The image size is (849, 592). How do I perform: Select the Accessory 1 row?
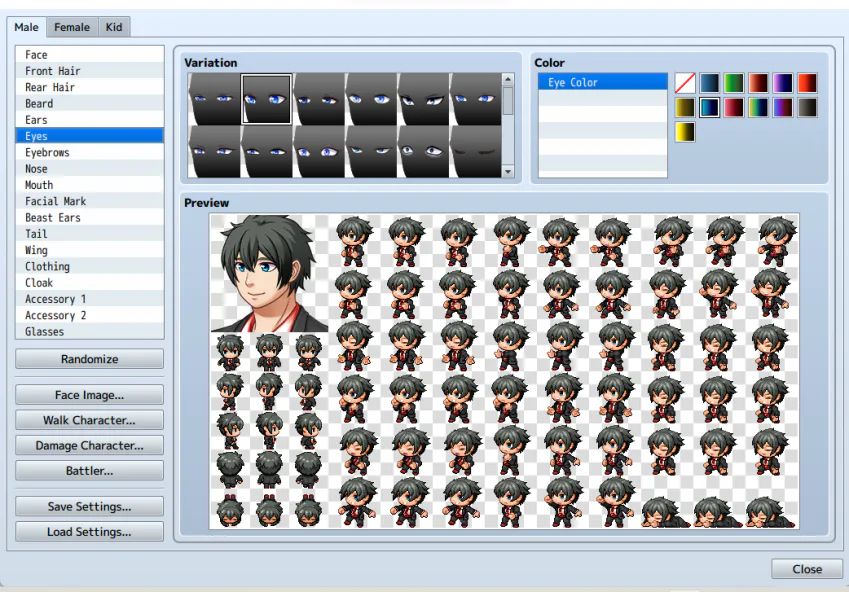click(90, 298)
